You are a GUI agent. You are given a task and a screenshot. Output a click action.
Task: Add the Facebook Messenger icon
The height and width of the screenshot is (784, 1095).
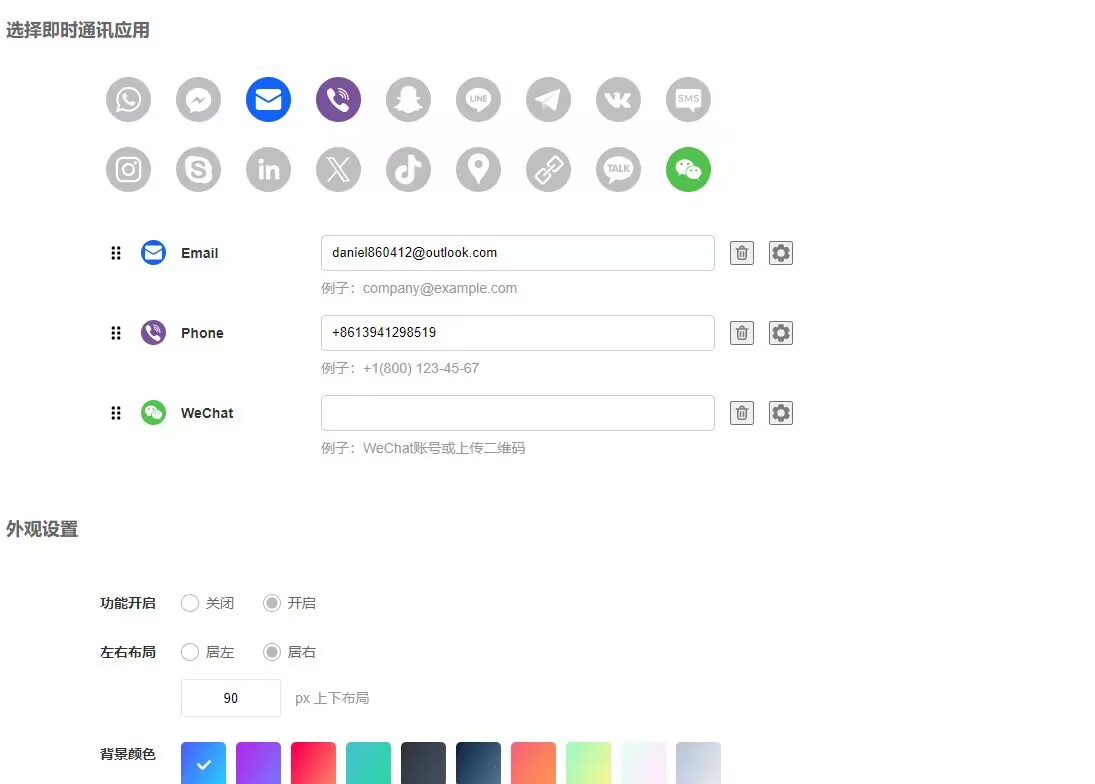[198, 100]
